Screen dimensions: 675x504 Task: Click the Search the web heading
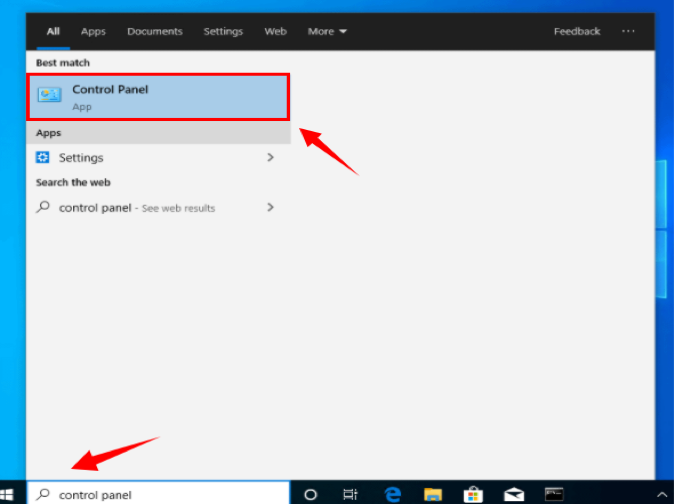73,182
